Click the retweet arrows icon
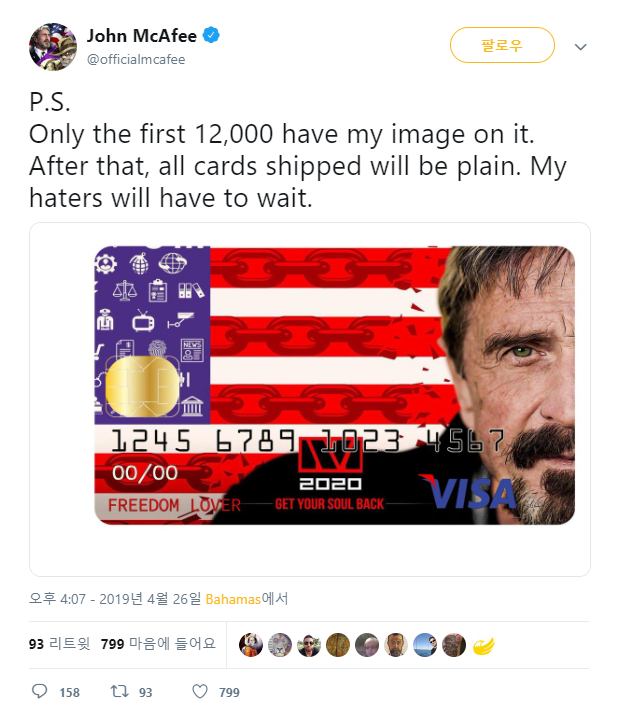Viewport: 617px width, 719px height. (120, 691)
